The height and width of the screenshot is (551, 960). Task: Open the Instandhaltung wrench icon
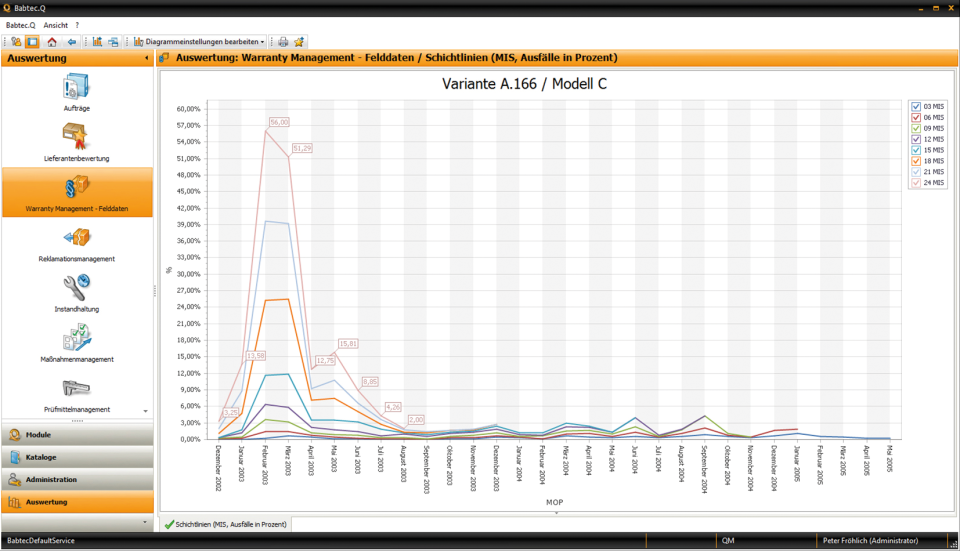coord(77,288)
